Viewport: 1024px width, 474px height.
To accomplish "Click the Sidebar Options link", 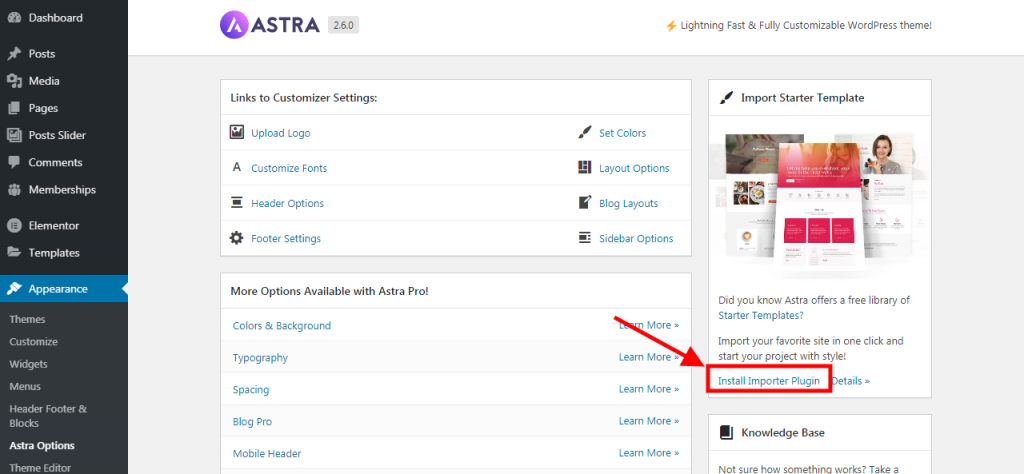I will coord(636,239).
